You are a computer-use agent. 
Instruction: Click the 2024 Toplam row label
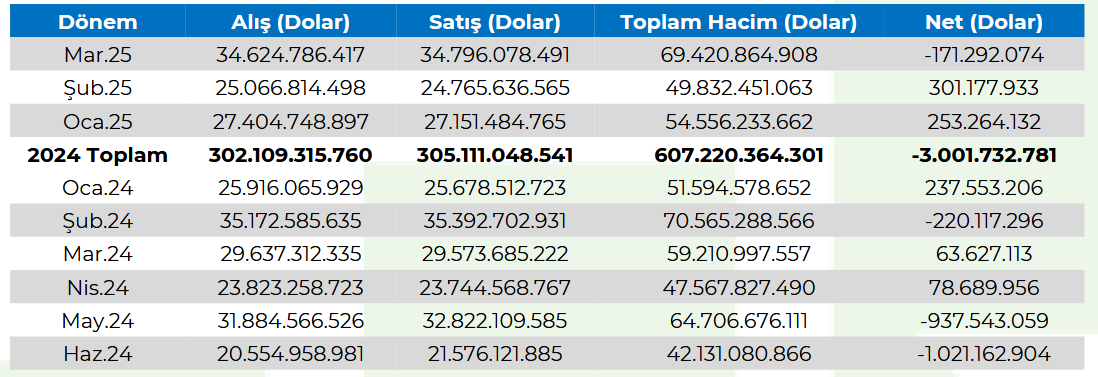(x=97, y=155)
